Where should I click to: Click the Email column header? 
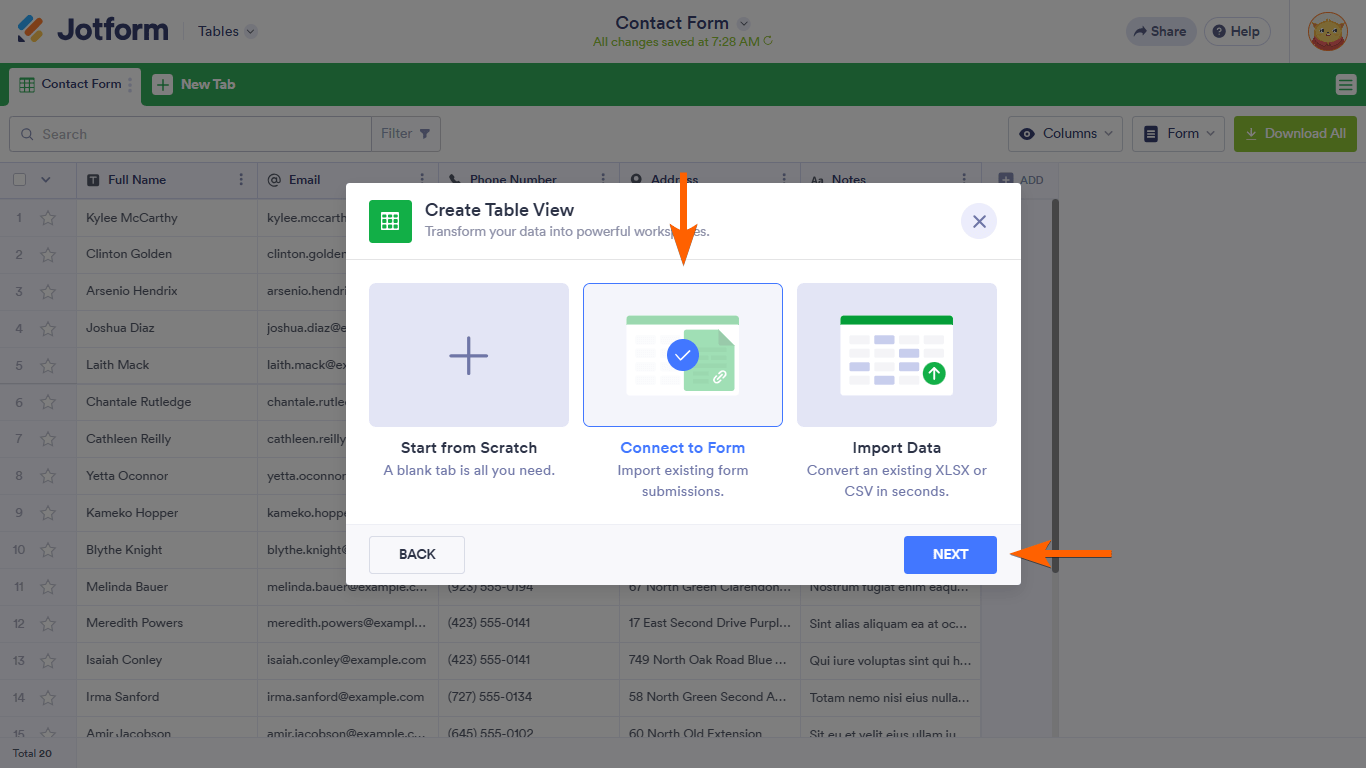pos(348,180)
